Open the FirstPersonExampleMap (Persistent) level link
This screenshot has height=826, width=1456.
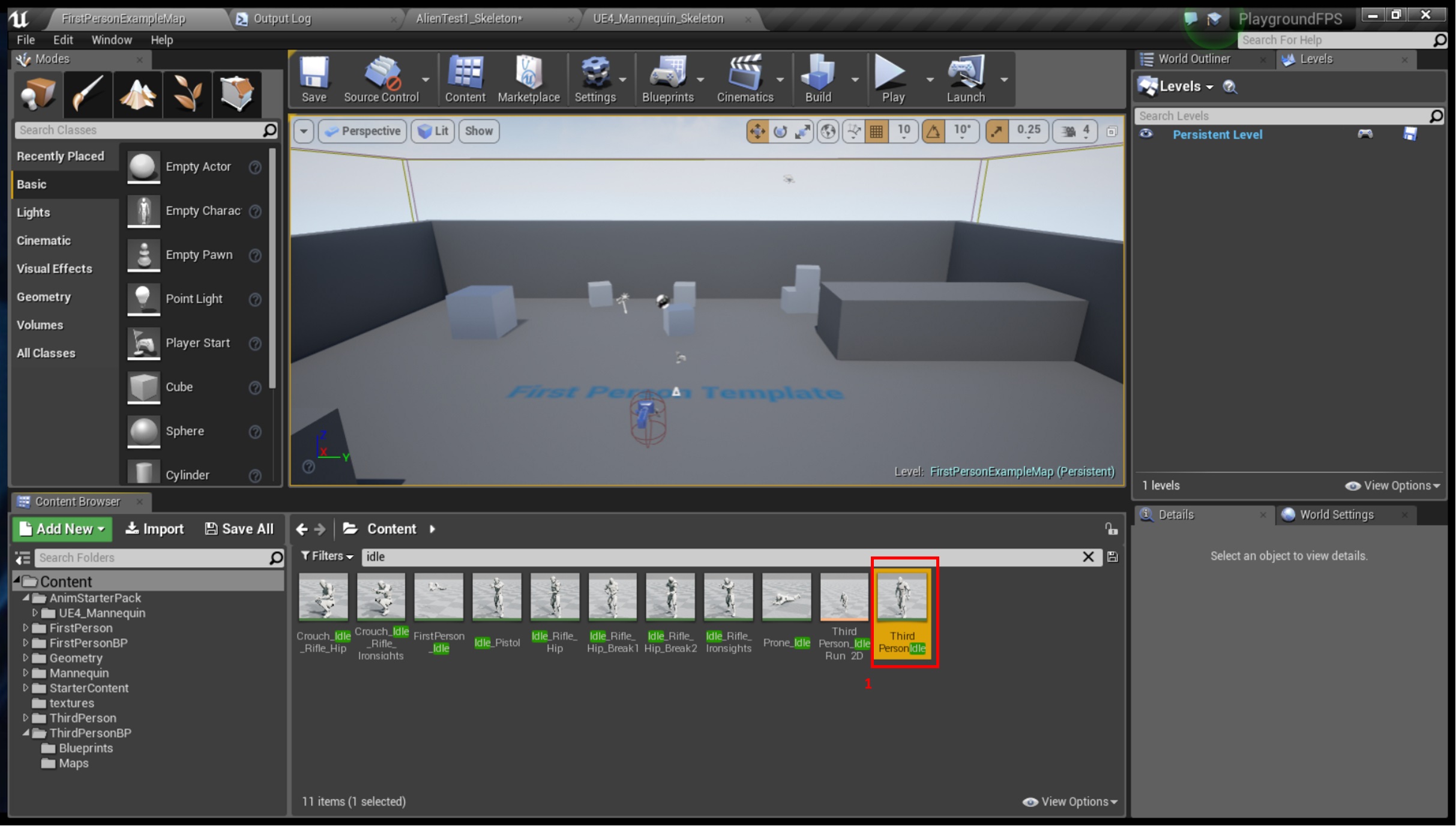(1021, 472)
